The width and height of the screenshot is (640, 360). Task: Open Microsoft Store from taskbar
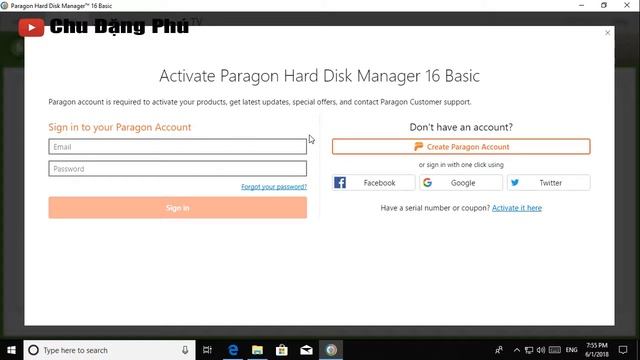282,350
